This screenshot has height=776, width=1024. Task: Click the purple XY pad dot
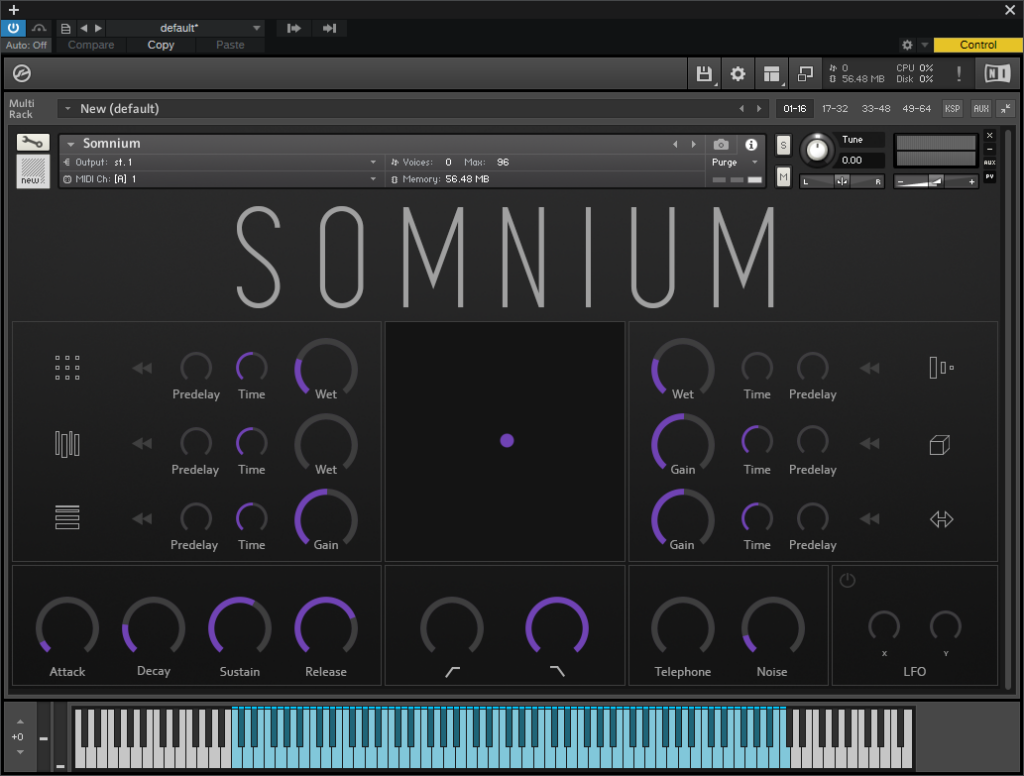click(x=507, y=441)
